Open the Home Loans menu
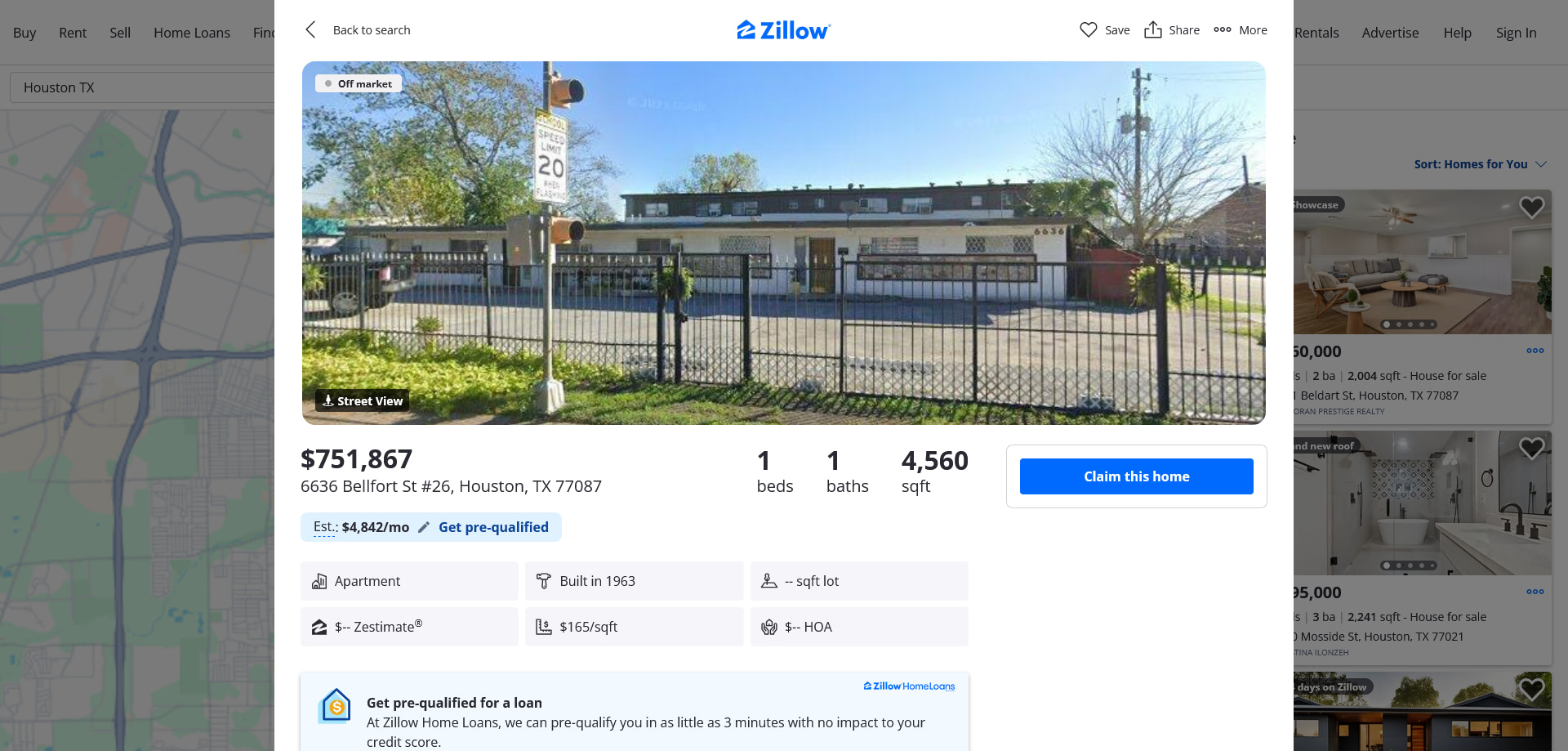Viewport: 1568px width, 751px height. pyautogui.click(x=192, y=33)
